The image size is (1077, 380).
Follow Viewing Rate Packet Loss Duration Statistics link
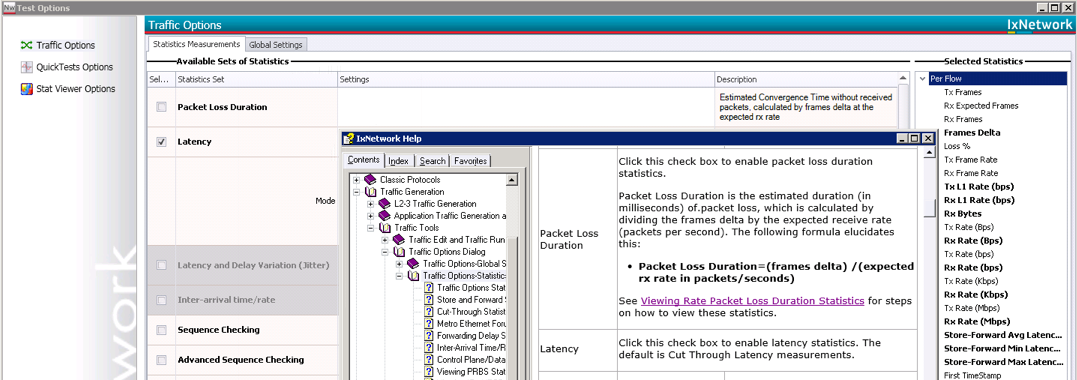coord(752,301)
